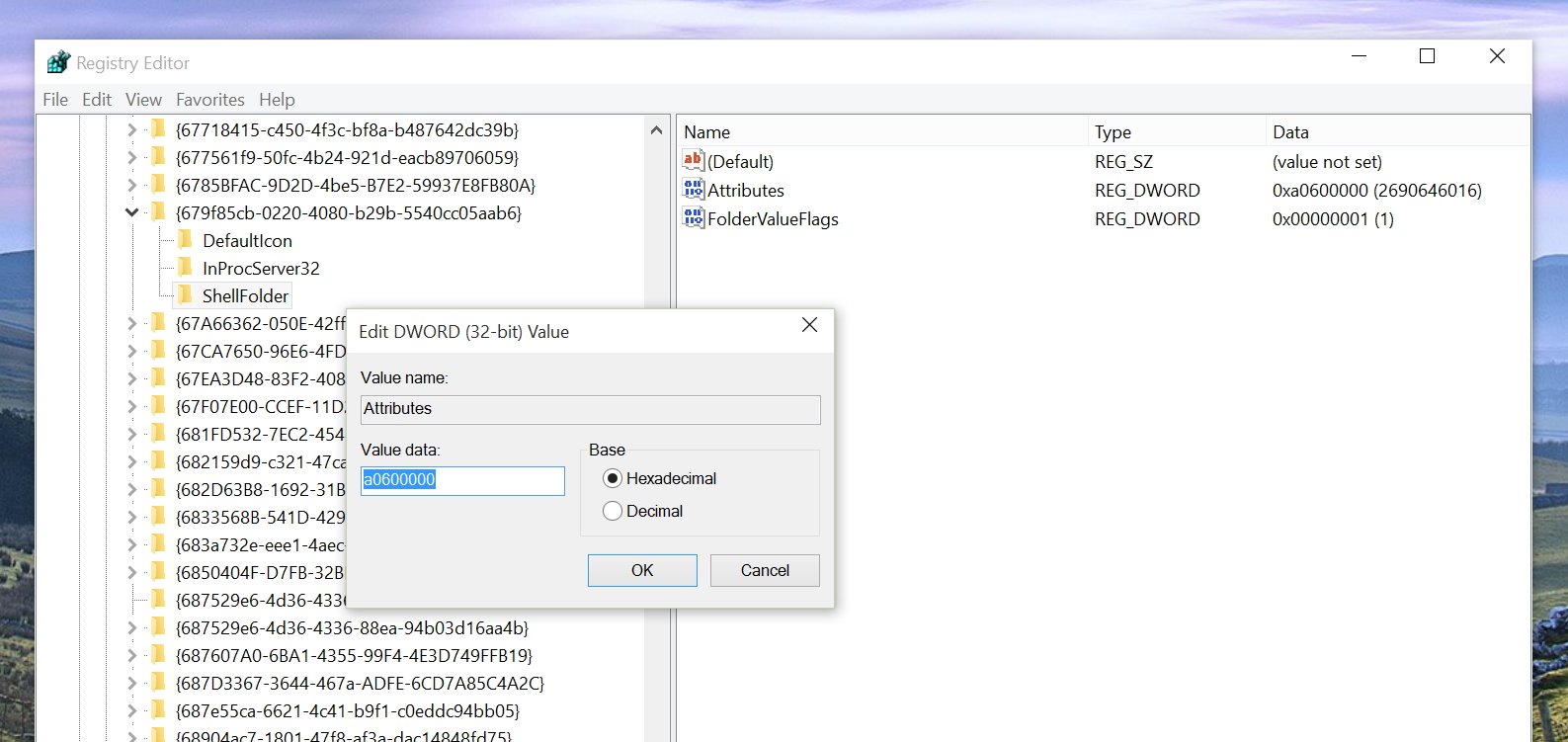Expand the key starting with {67CA7650
This screenshot has width=1568, height=742.
(132, 351)
